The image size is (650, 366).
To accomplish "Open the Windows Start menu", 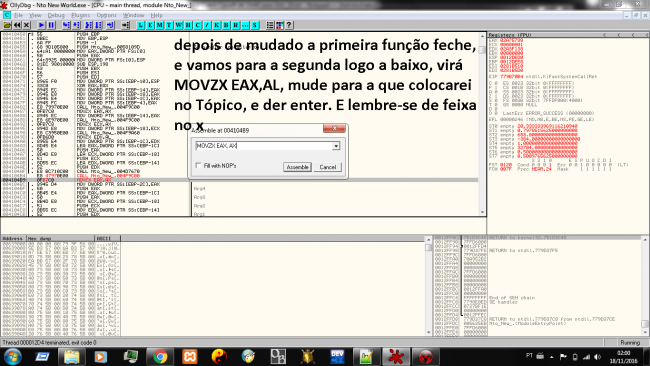I will [x=12, y=356].
